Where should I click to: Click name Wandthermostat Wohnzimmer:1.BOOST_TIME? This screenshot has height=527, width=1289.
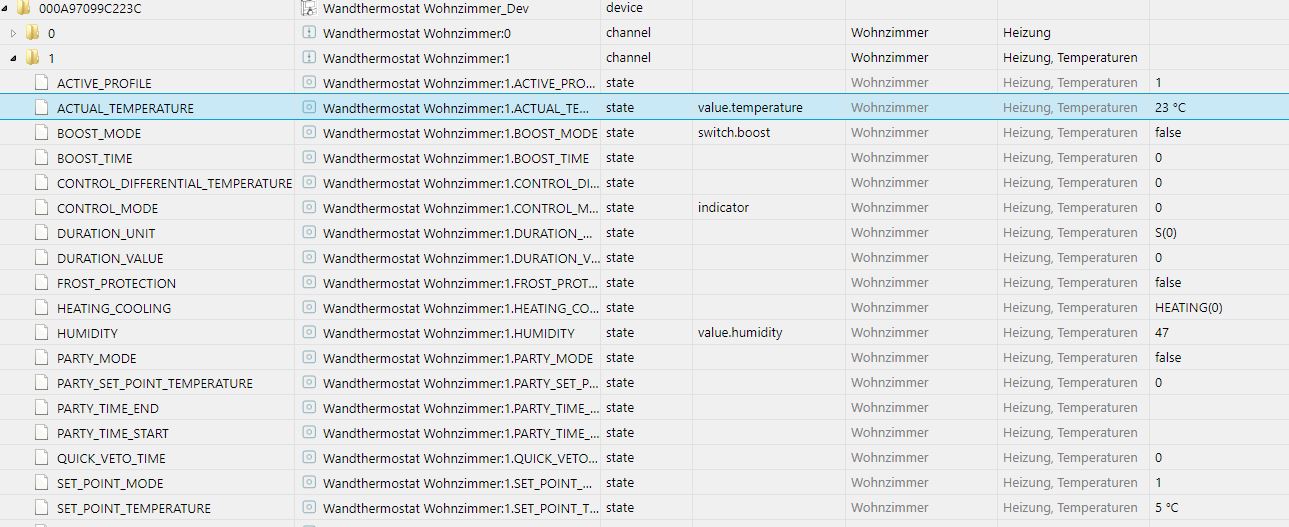pos(456,157)
